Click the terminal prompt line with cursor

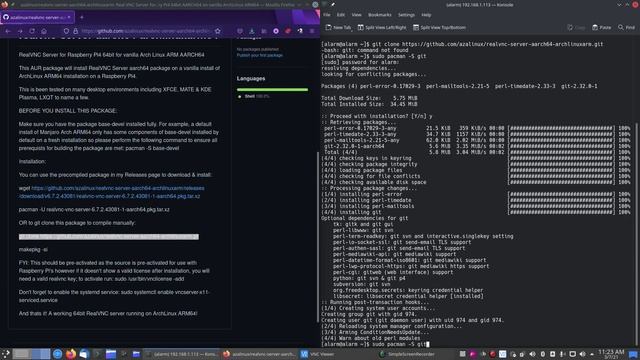coord(376,344)
